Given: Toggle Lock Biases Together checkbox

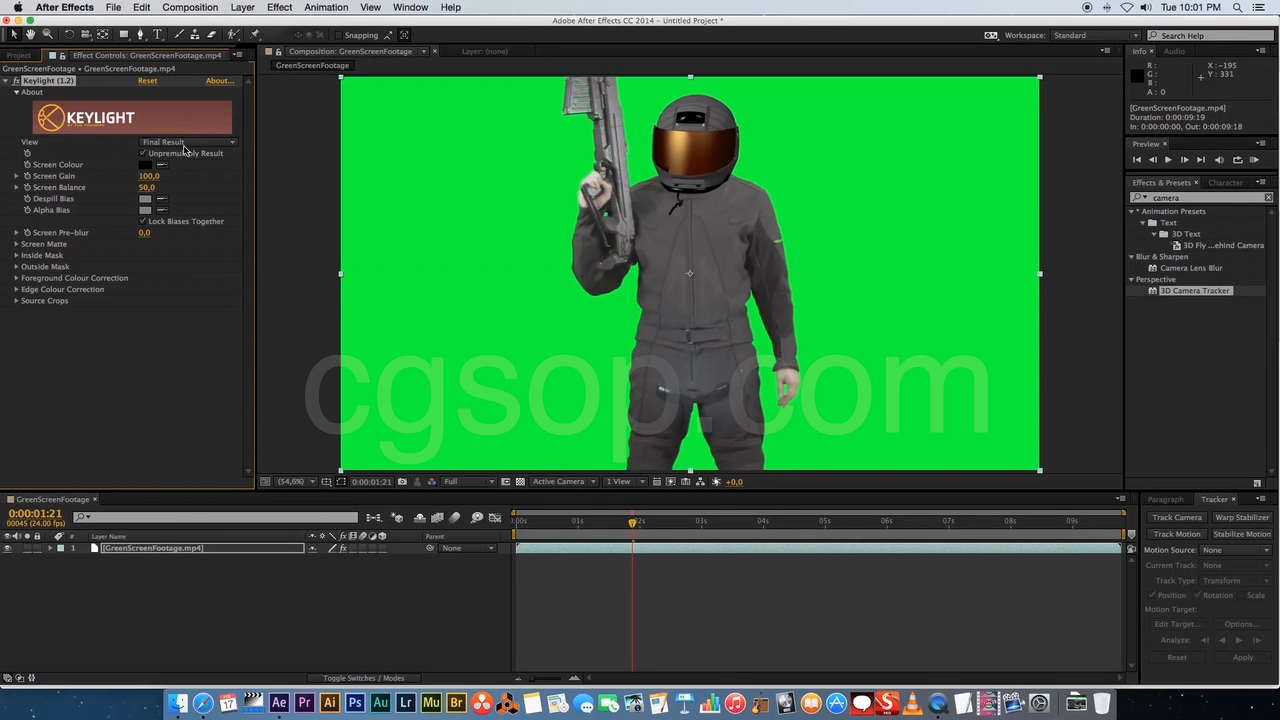Looking at the screenshot, I should pyautogui.click(x=143, y=221).
